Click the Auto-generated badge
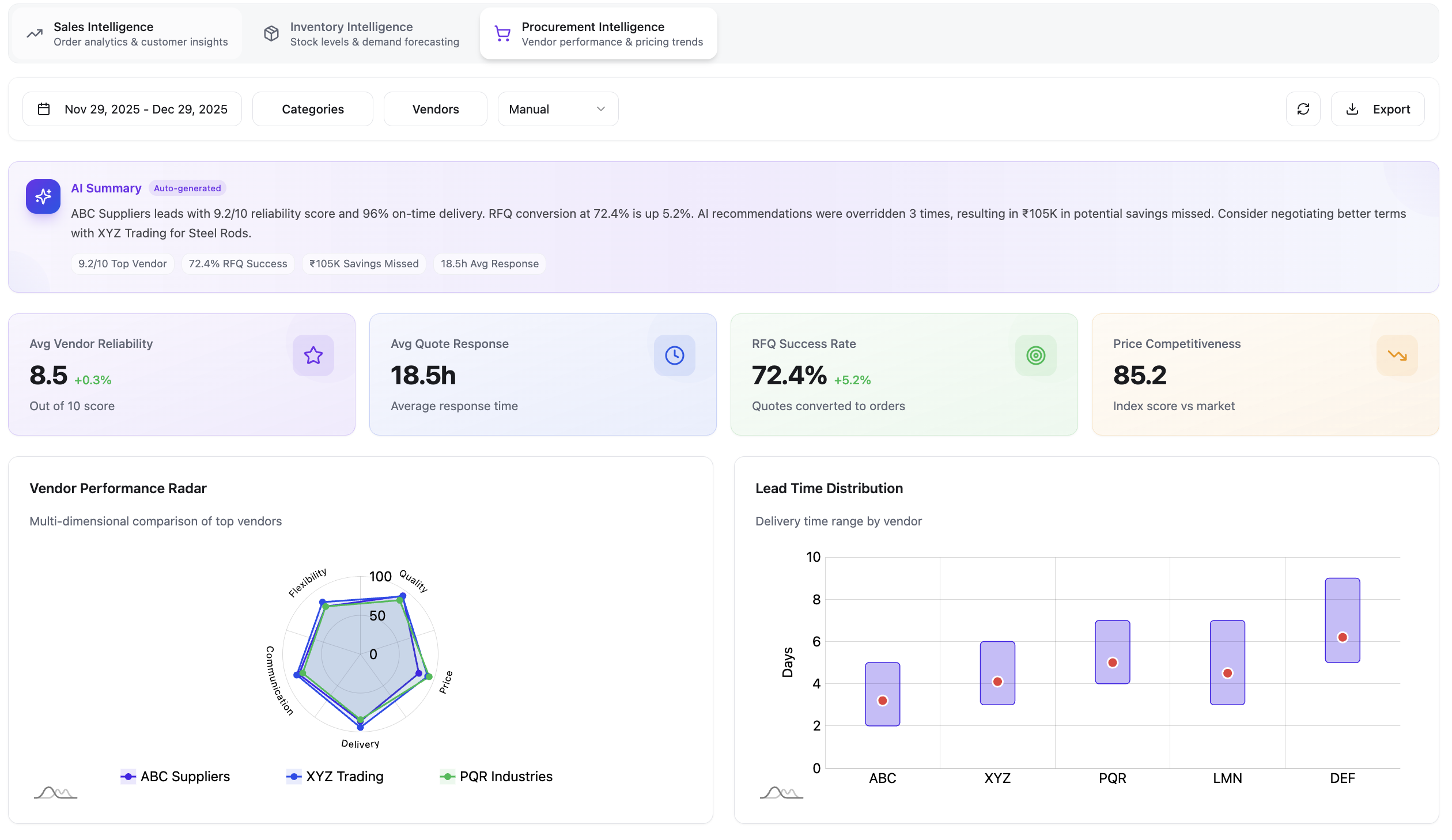 (x=187, y=188)
